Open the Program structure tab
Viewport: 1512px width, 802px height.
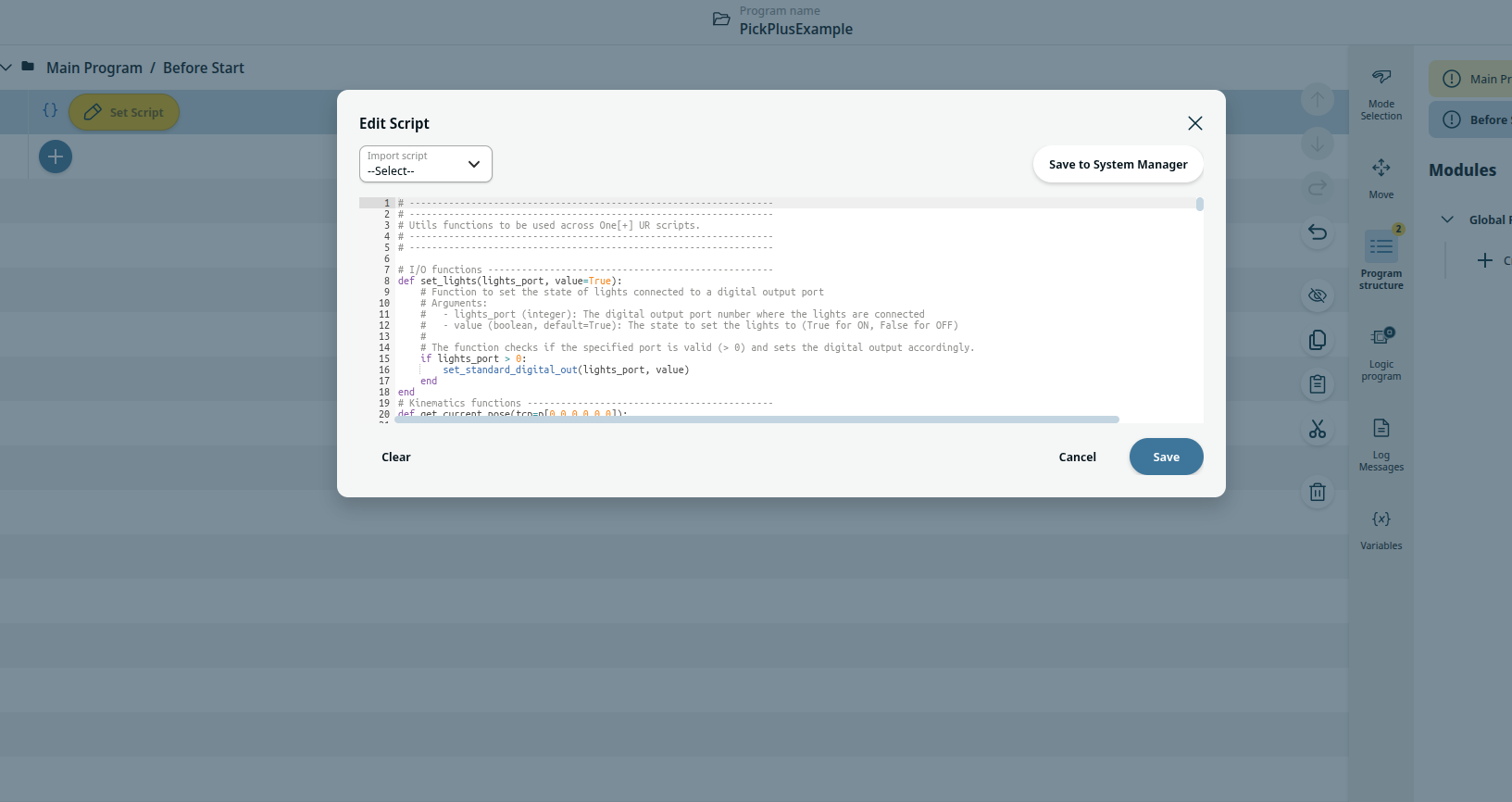point(1381,261)
